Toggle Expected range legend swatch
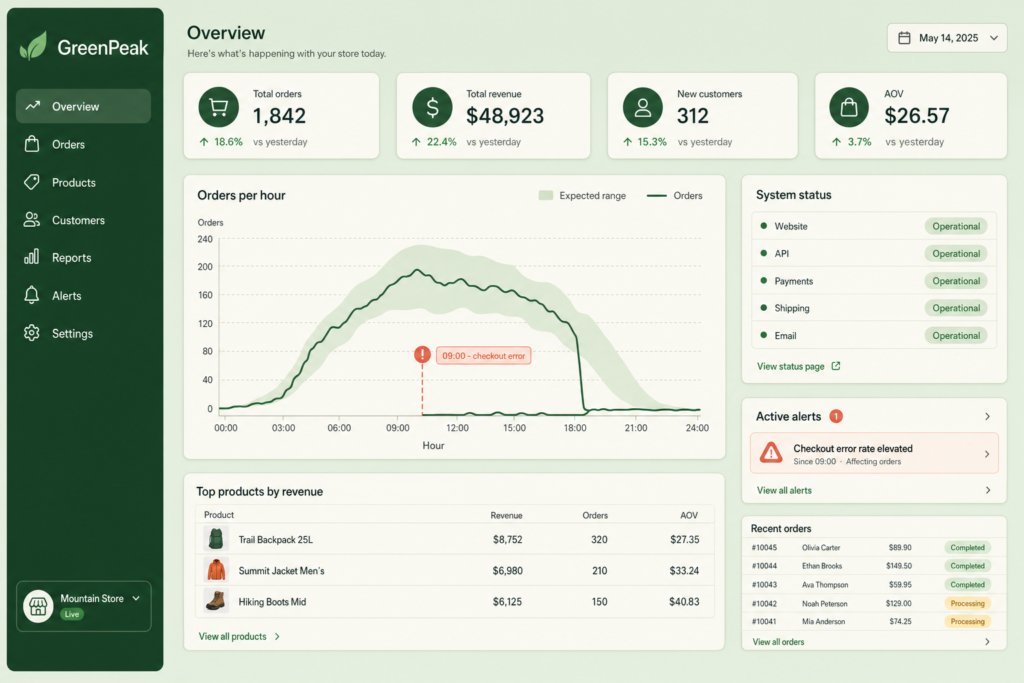This screenshot has width=1024, height=683. [x=546, y=195]
